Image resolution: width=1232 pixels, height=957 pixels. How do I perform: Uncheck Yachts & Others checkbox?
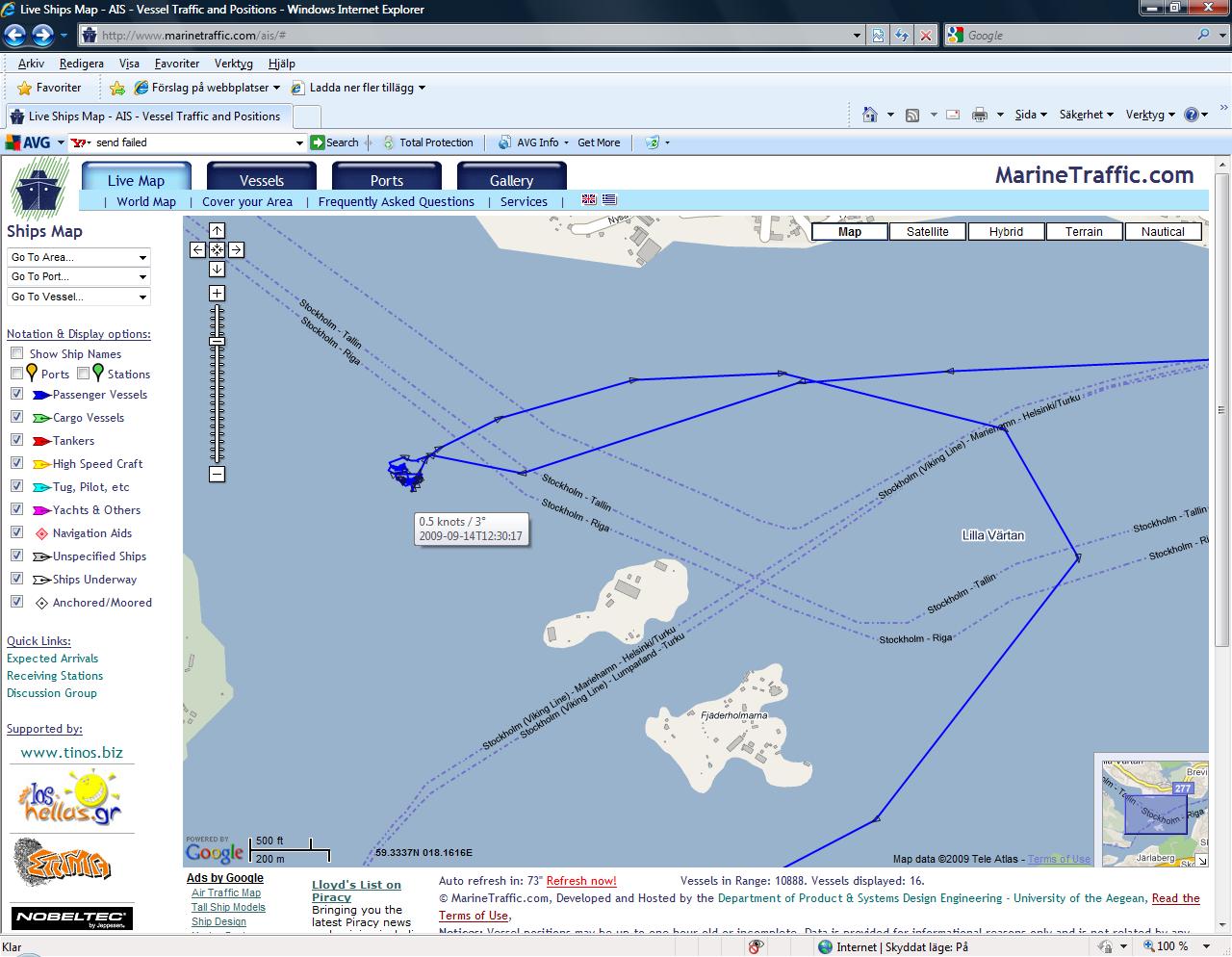tap(16, 509)
